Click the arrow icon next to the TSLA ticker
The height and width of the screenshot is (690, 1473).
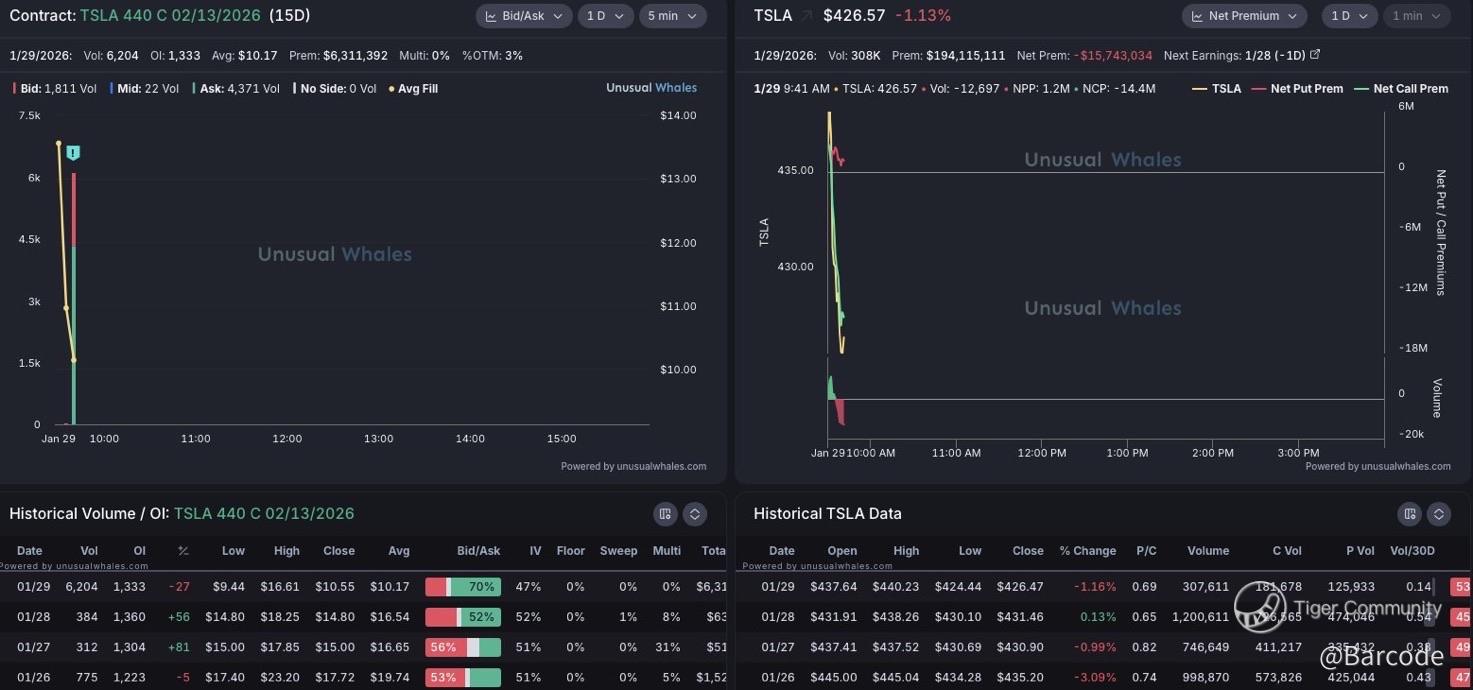(807, 16)
